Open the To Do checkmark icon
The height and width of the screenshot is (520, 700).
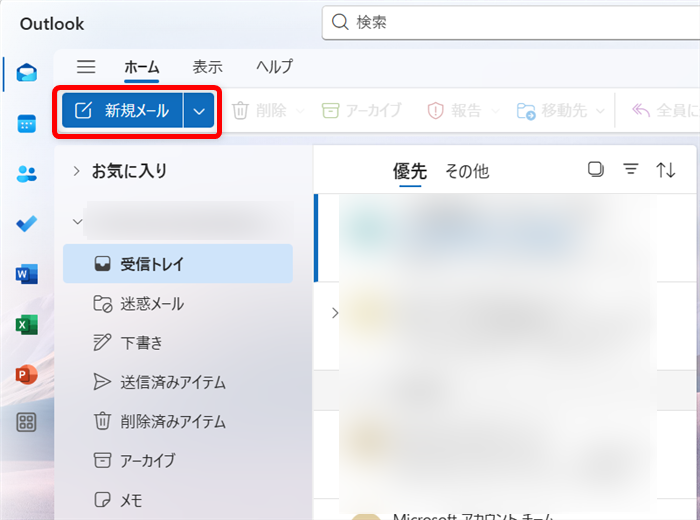pos(26,224)
